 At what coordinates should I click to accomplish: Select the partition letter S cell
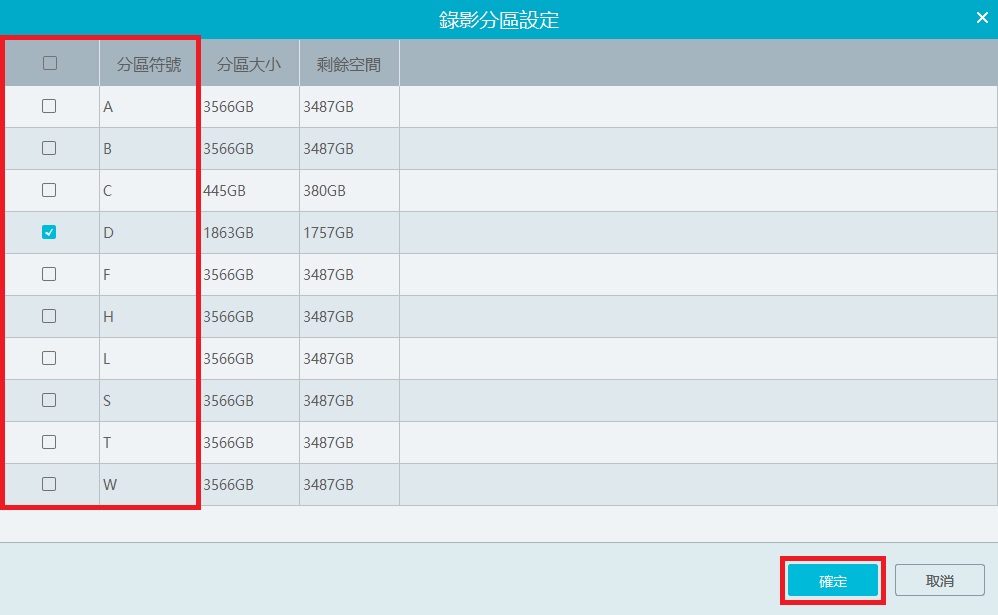pos(150,400)
